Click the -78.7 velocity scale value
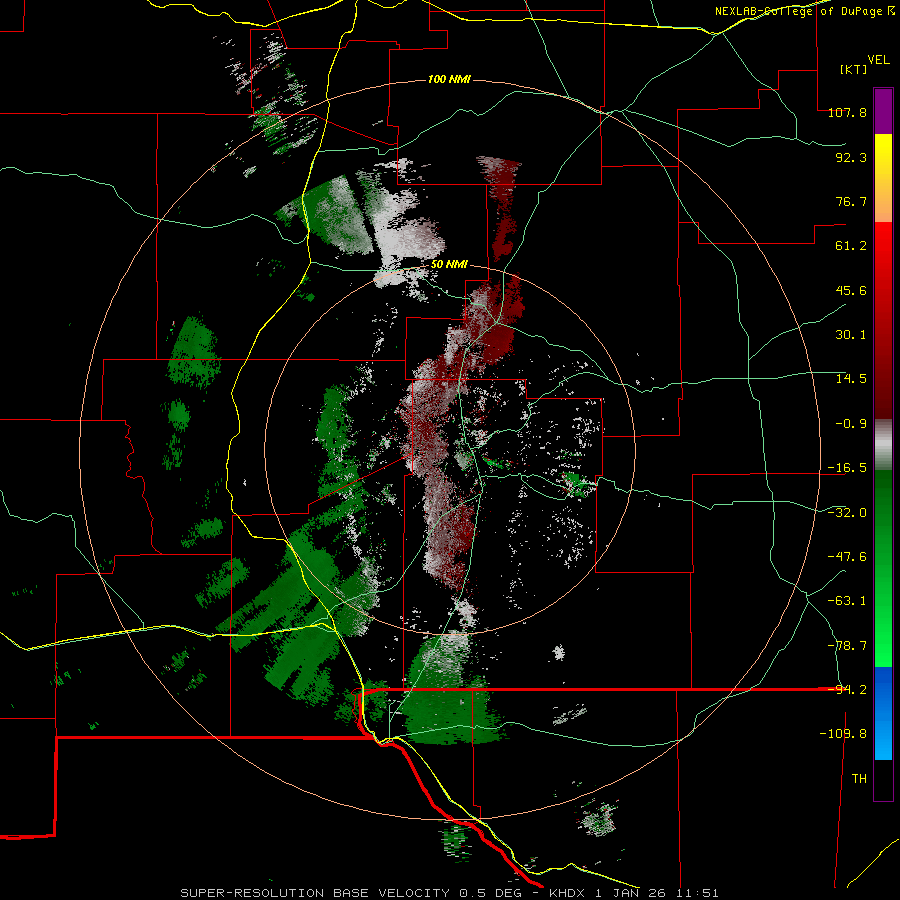 [x=847, y=646]
